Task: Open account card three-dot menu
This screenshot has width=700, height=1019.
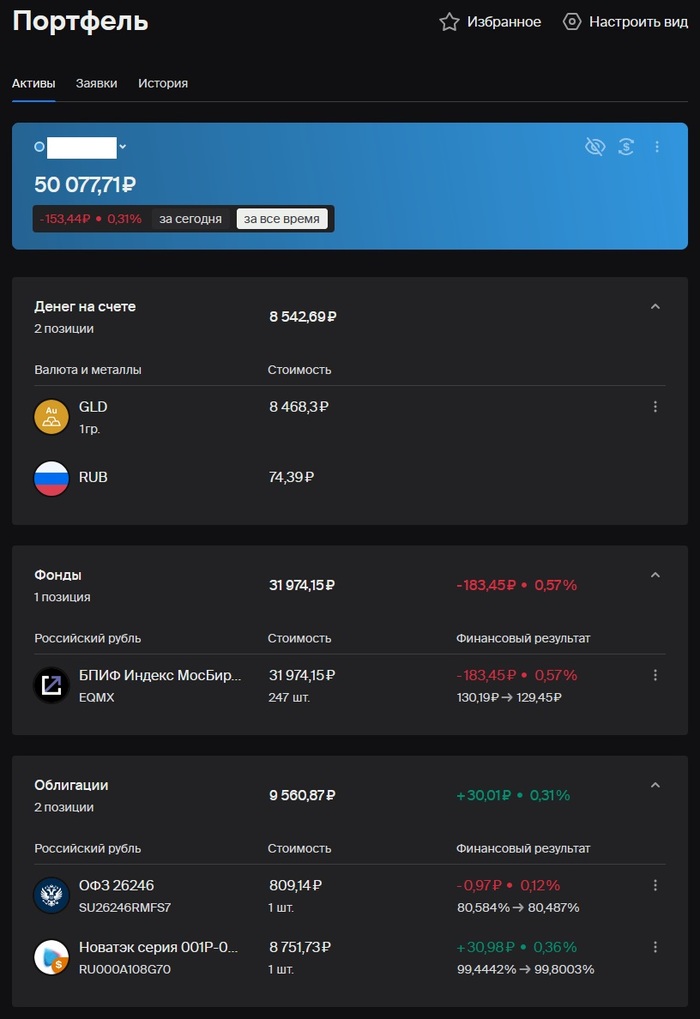Action: [657, 147]
